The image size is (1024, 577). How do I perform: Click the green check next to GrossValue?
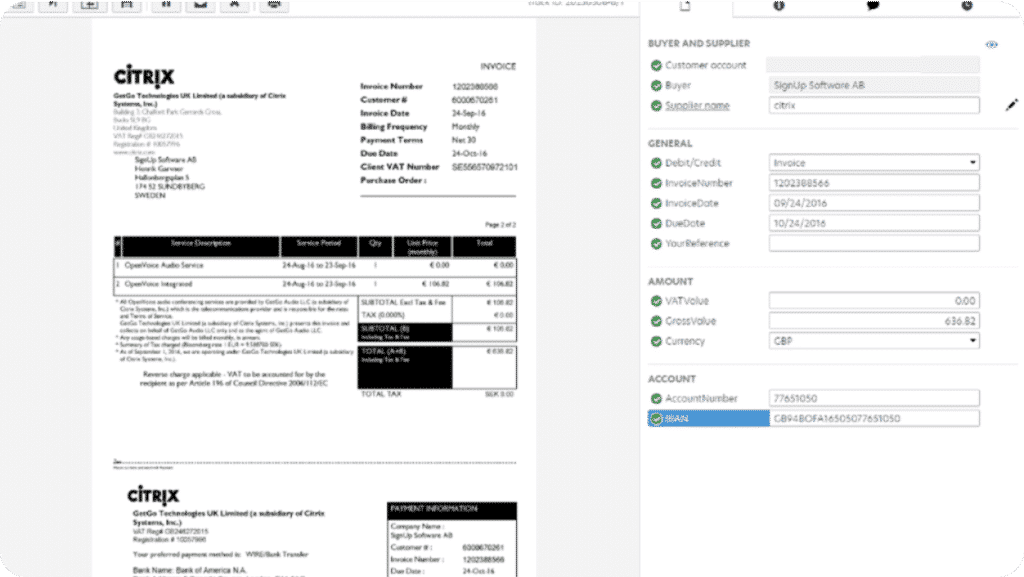pos(656,321)
